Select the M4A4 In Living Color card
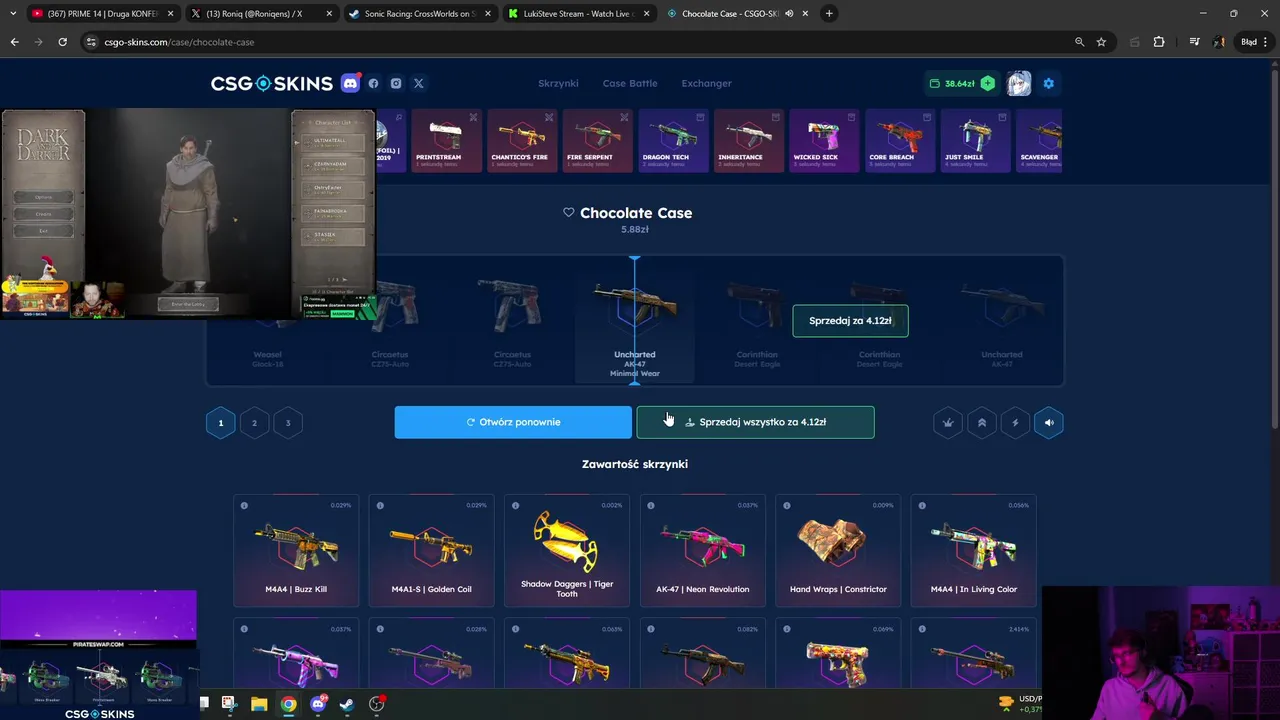The height and width of the screenshot is (720, 1280). coord(974,551)
